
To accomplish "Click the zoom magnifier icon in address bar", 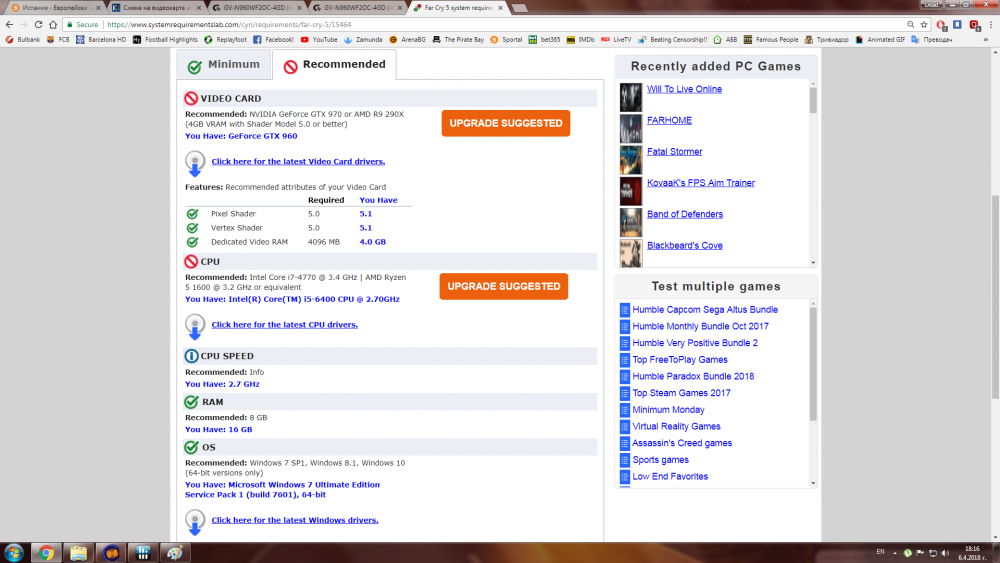I will (x=910, y=24).
